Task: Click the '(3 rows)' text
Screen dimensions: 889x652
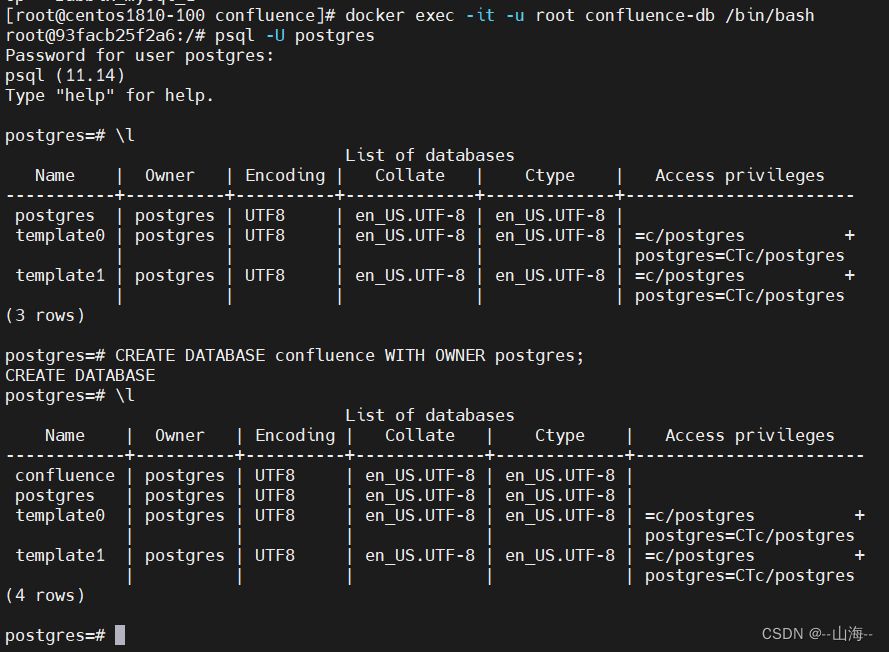Action: [45, 315]
